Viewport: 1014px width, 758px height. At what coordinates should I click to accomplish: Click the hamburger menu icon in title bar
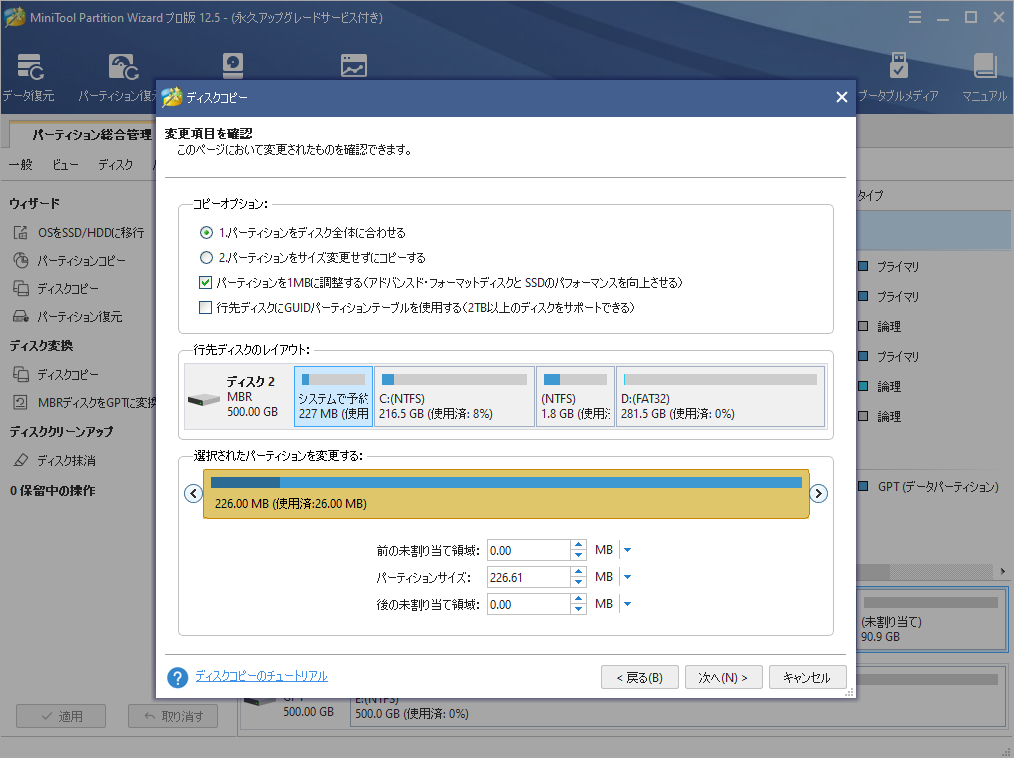click(914, 17)
